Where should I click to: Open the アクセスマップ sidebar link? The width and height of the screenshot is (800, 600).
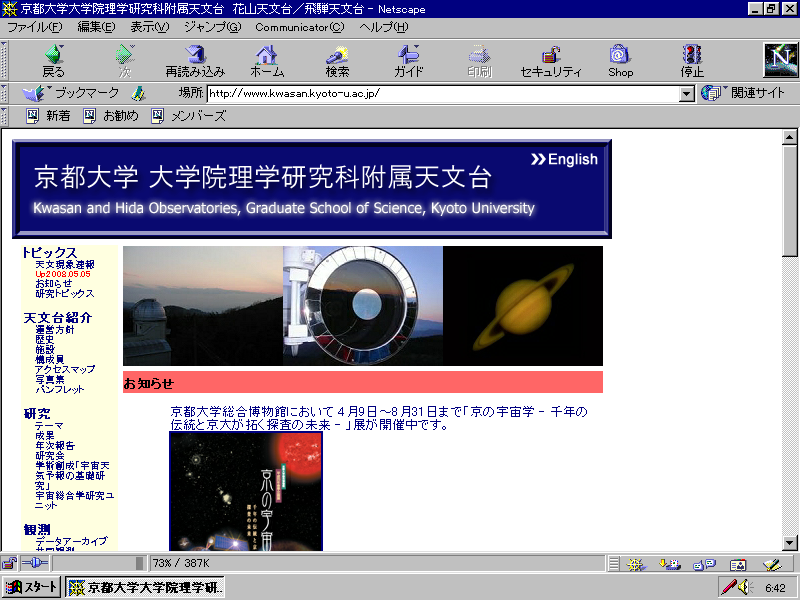pos(65,369)
